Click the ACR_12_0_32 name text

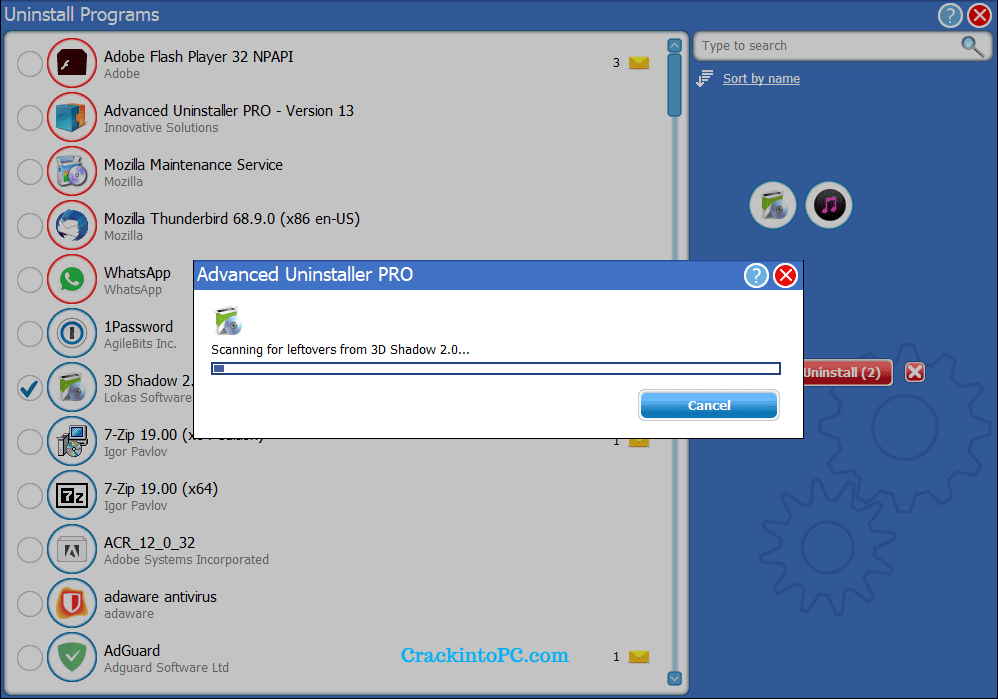point(149,543)
